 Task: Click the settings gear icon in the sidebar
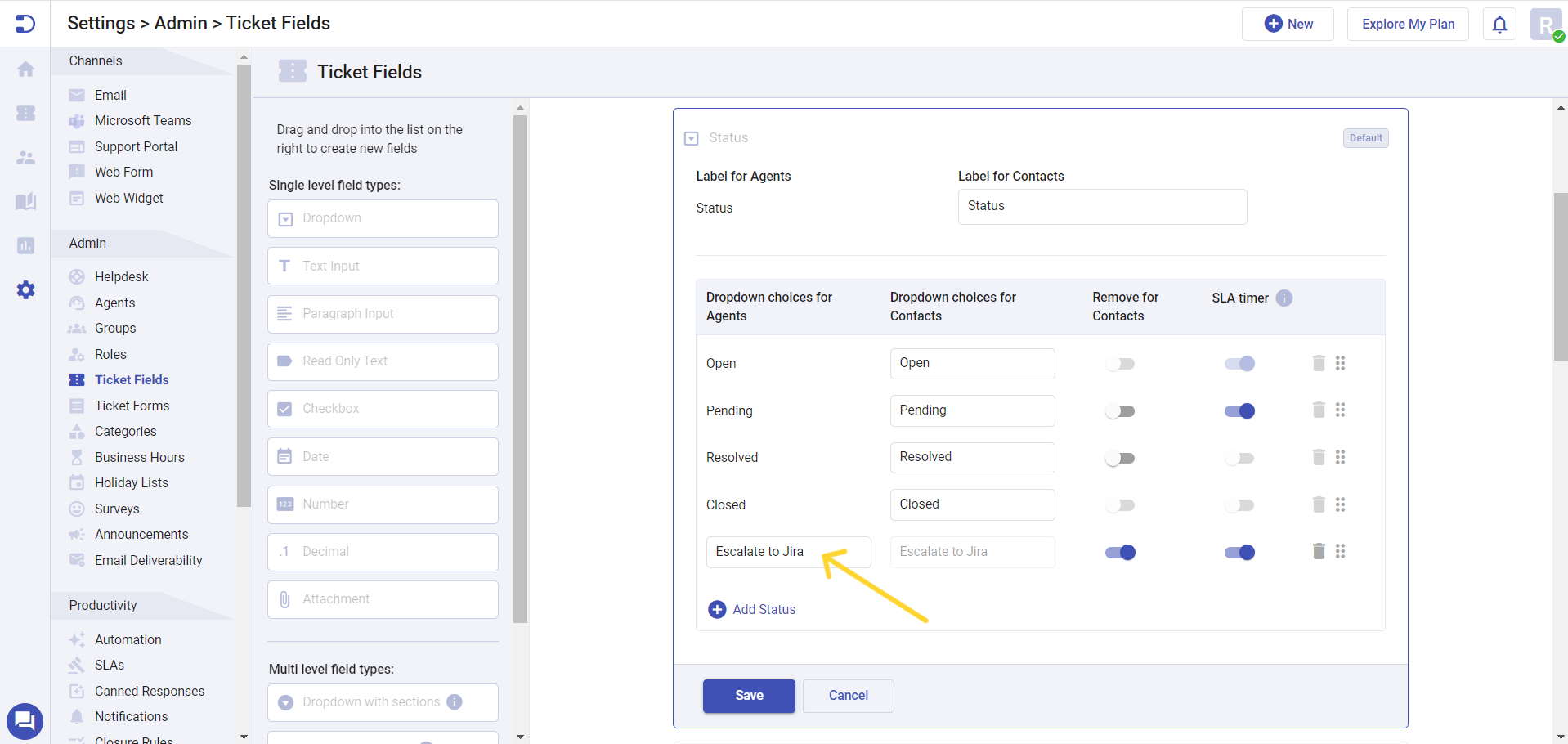click(25, 289)
